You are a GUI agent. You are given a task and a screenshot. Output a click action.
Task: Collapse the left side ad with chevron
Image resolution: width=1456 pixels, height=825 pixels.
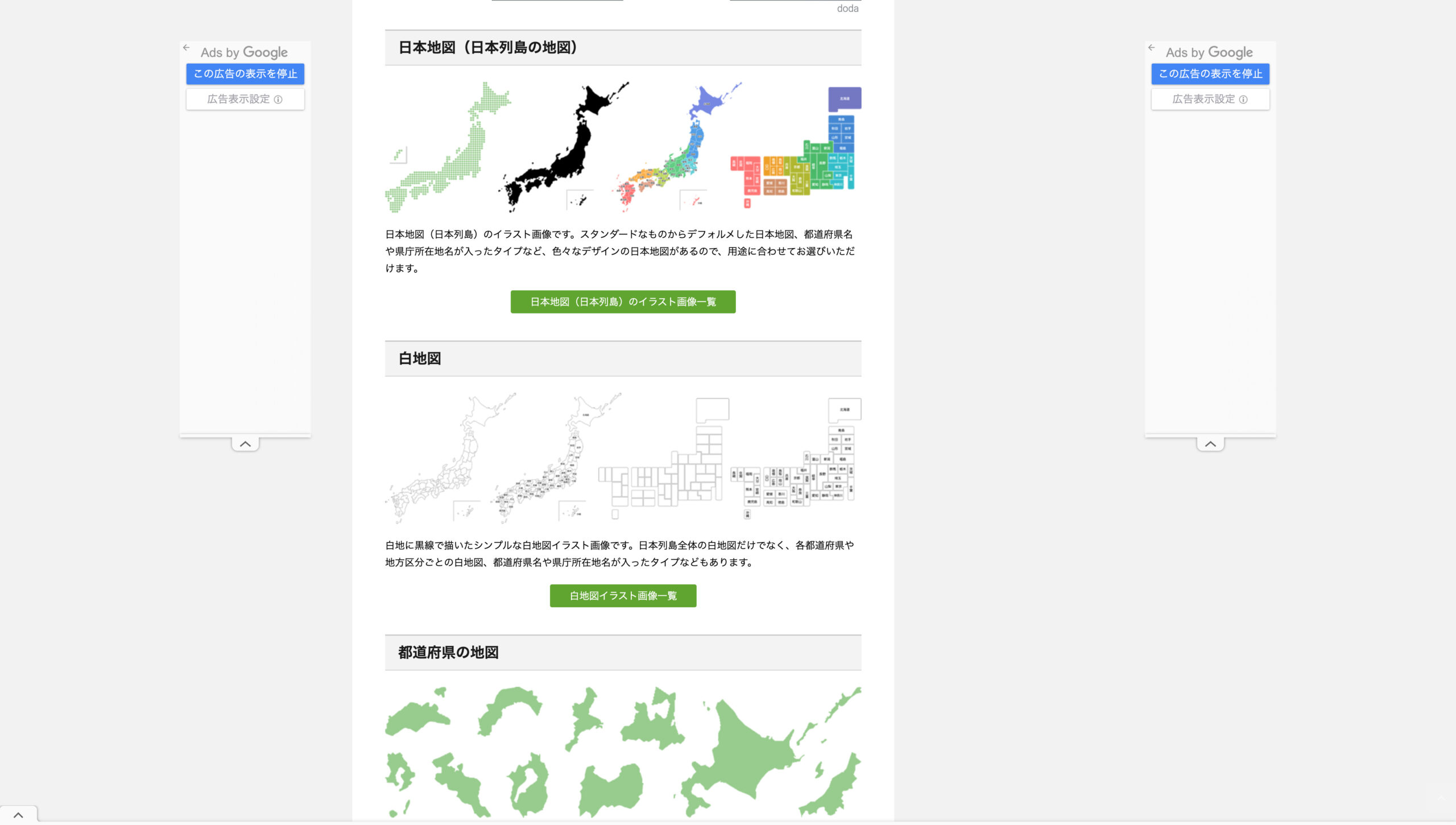pos(245,444)
